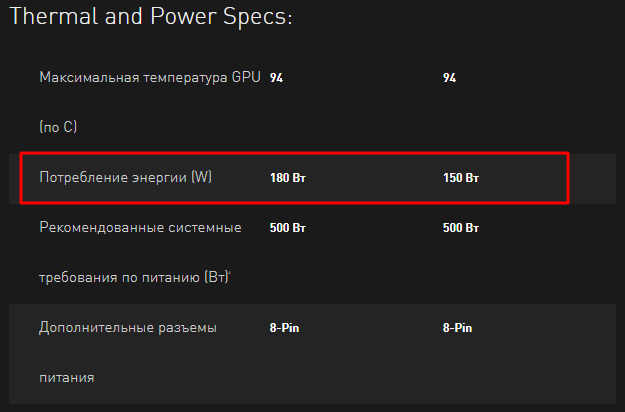Image resolution: width=625 pixels, height=412 pixels.
Task: Select the 150 Вт power value
Action: pos(461,179)
